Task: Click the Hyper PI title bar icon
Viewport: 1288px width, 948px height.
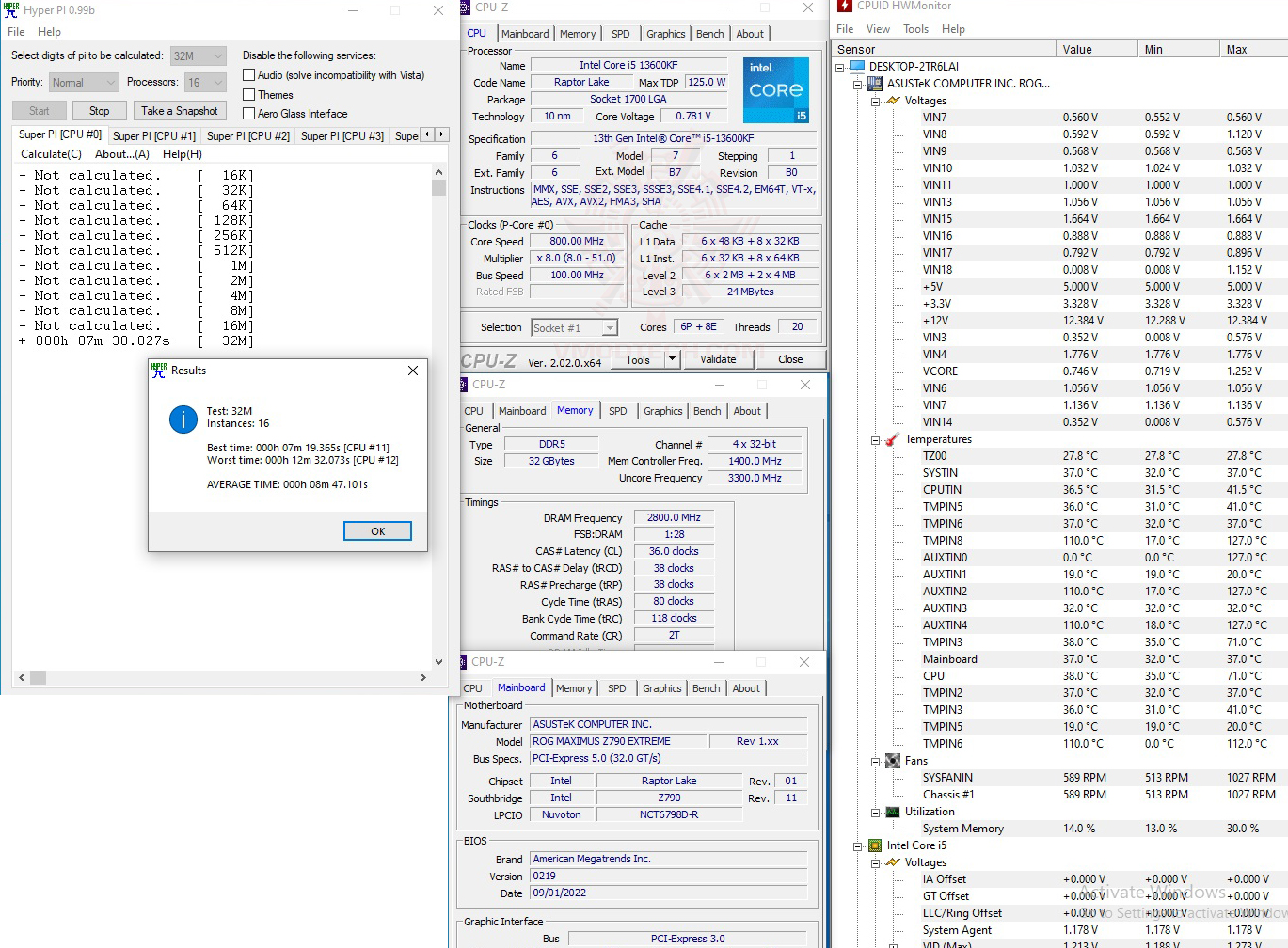Action: coord(11,10)
